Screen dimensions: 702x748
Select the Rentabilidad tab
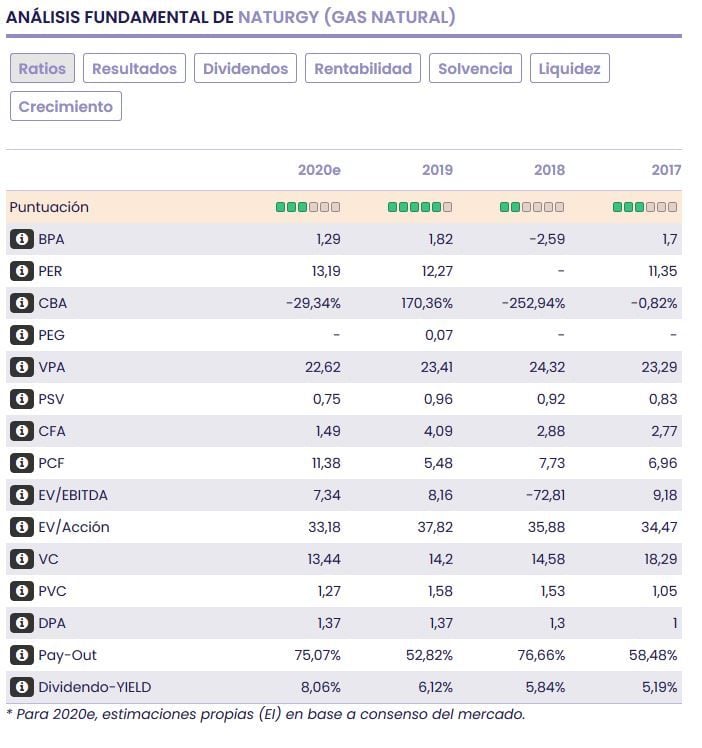363,68
